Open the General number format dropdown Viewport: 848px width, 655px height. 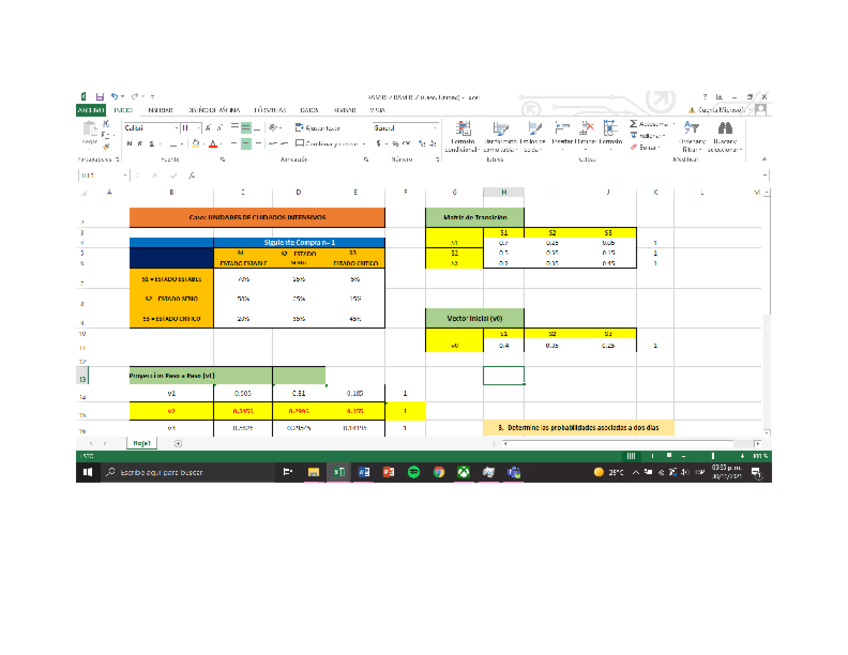[435, 128]
